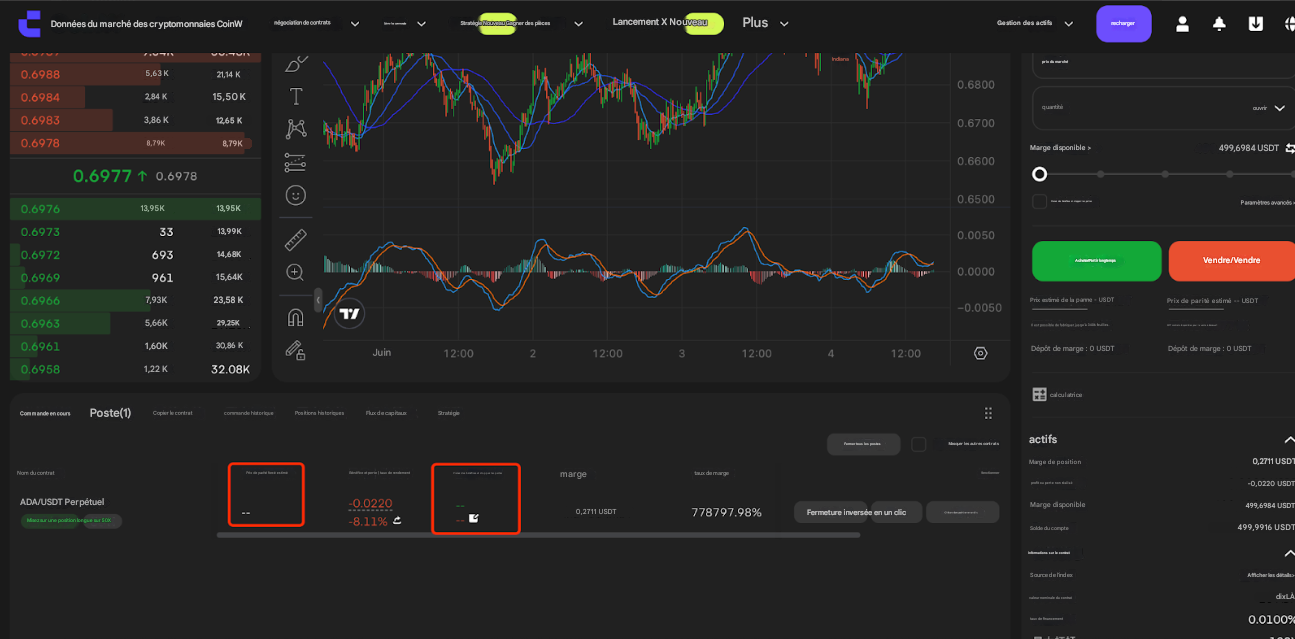Screen dimensions: 1295x639
Task: Open the TradingView logo link
Action: (349, 314)
